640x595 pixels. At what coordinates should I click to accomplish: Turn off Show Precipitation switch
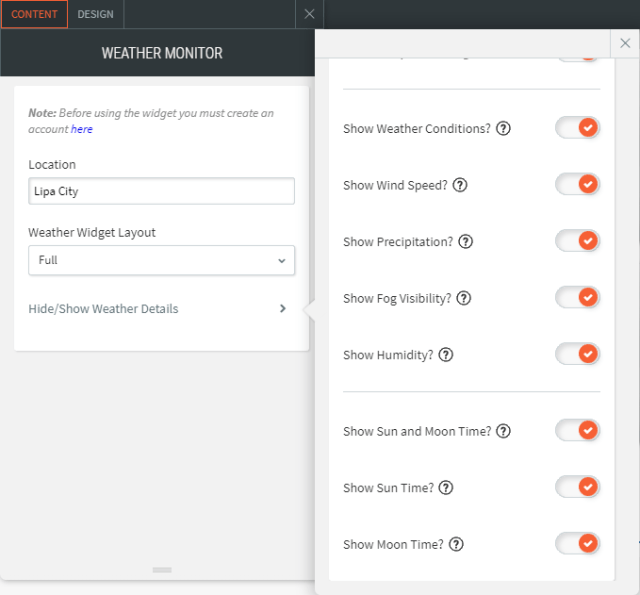pos(577,241)
